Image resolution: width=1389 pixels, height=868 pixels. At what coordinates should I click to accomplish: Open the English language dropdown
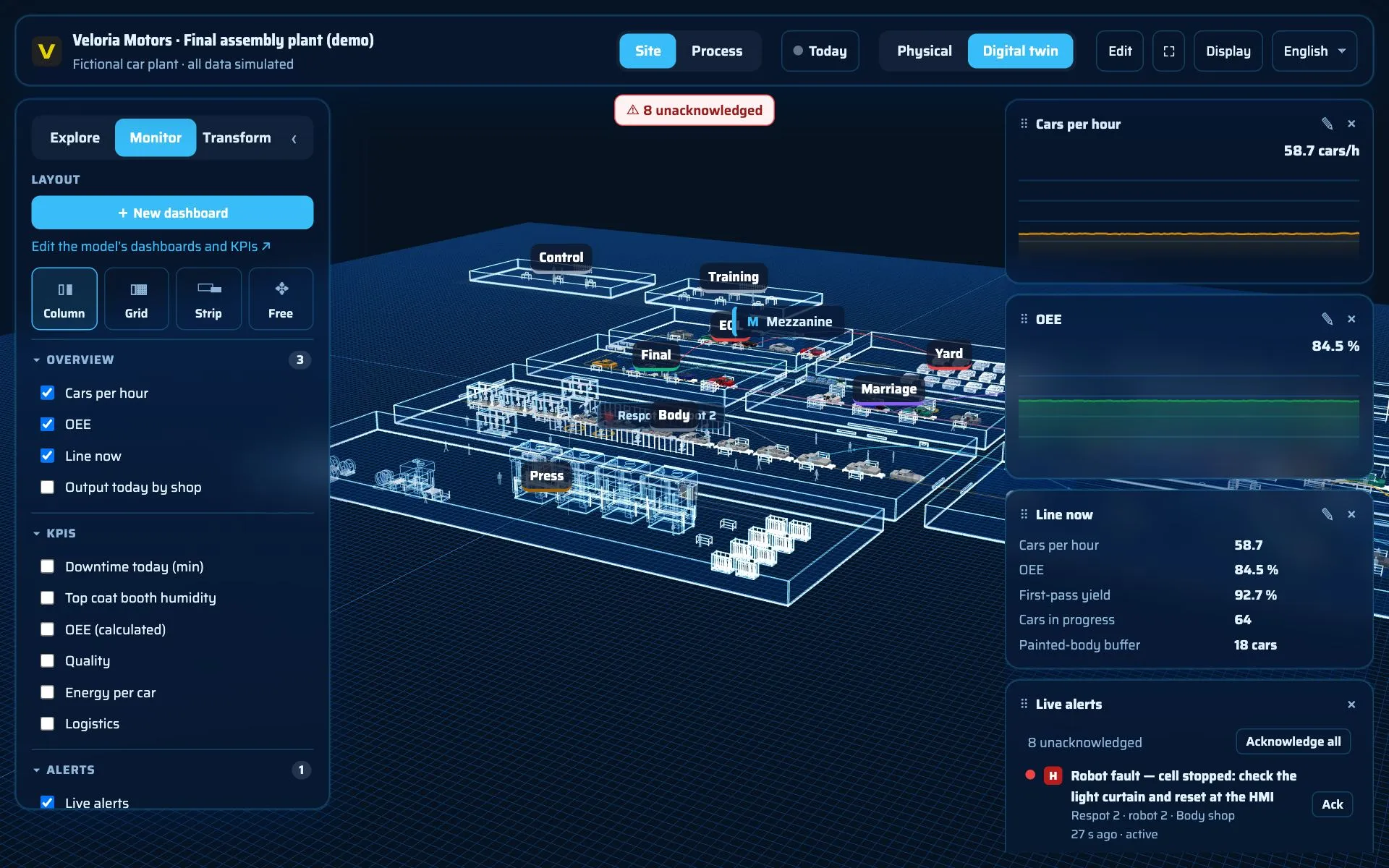[1314, 51]
